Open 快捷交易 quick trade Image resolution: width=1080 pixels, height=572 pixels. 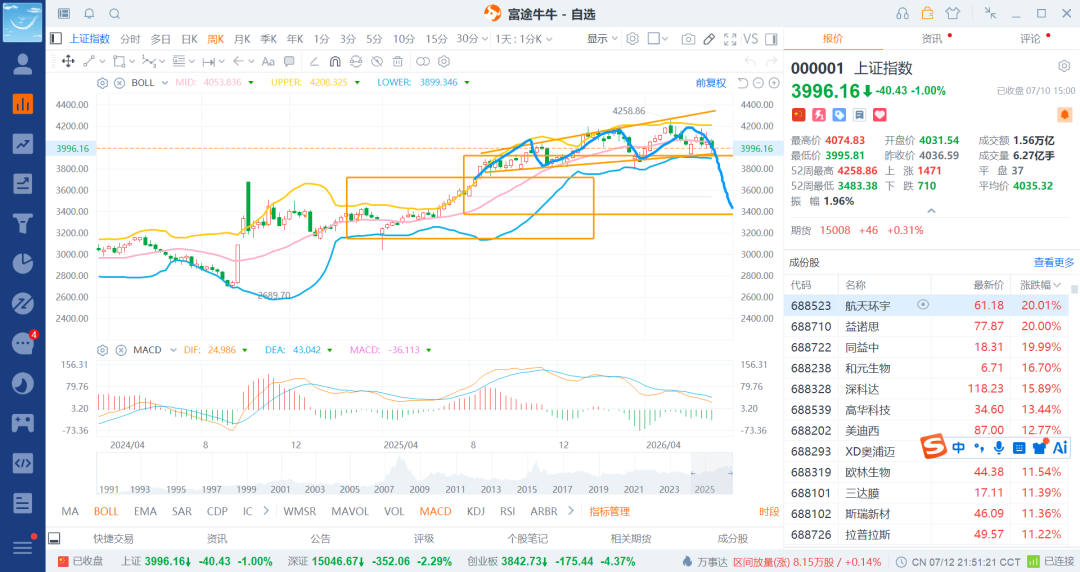(114, 538)
